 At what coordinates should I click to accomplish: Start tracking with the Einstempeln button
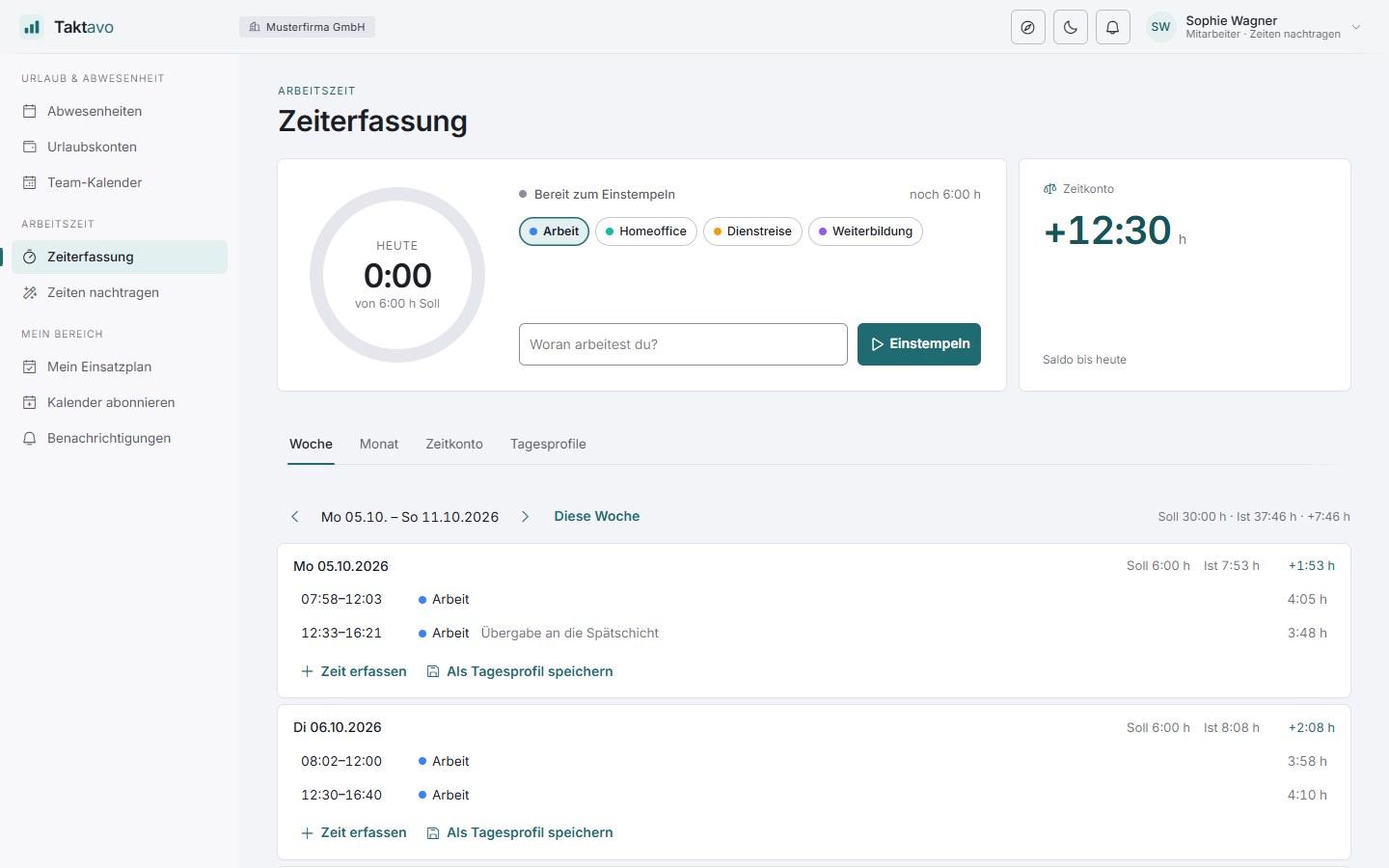(919, 344)
